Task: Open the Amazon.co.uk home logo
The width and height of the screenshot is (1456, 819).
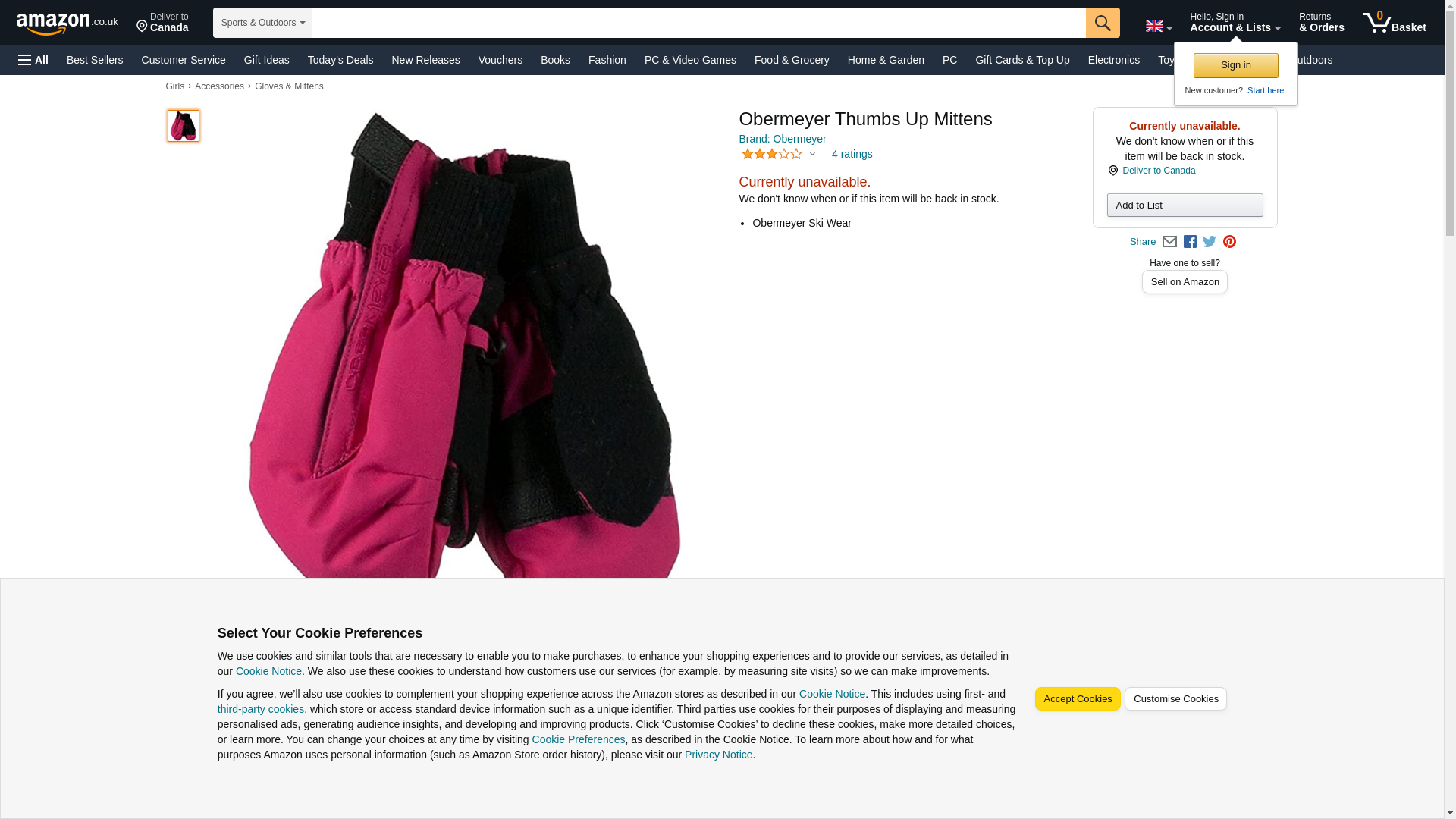Action: click(67, 24)
